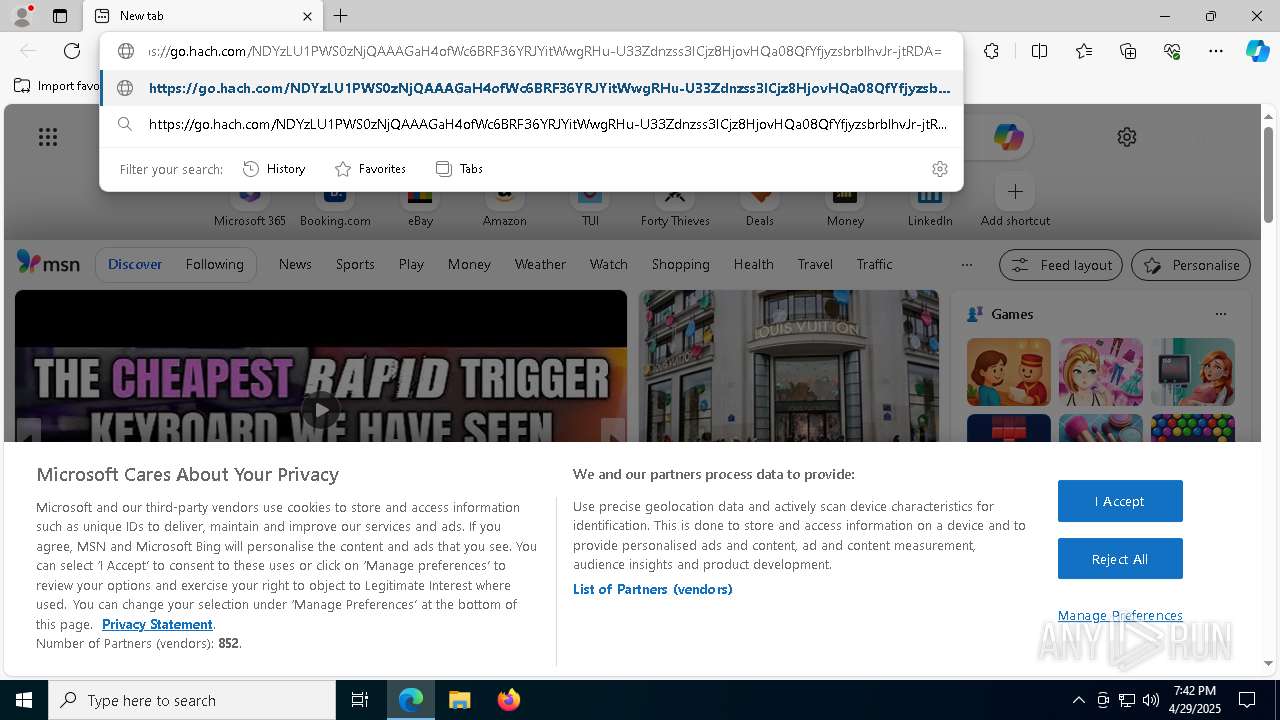The height and width of the screenshot is (720, 1280).
Task: Play the rapid trigger keyboard video
Action: (x=320, y=409)
